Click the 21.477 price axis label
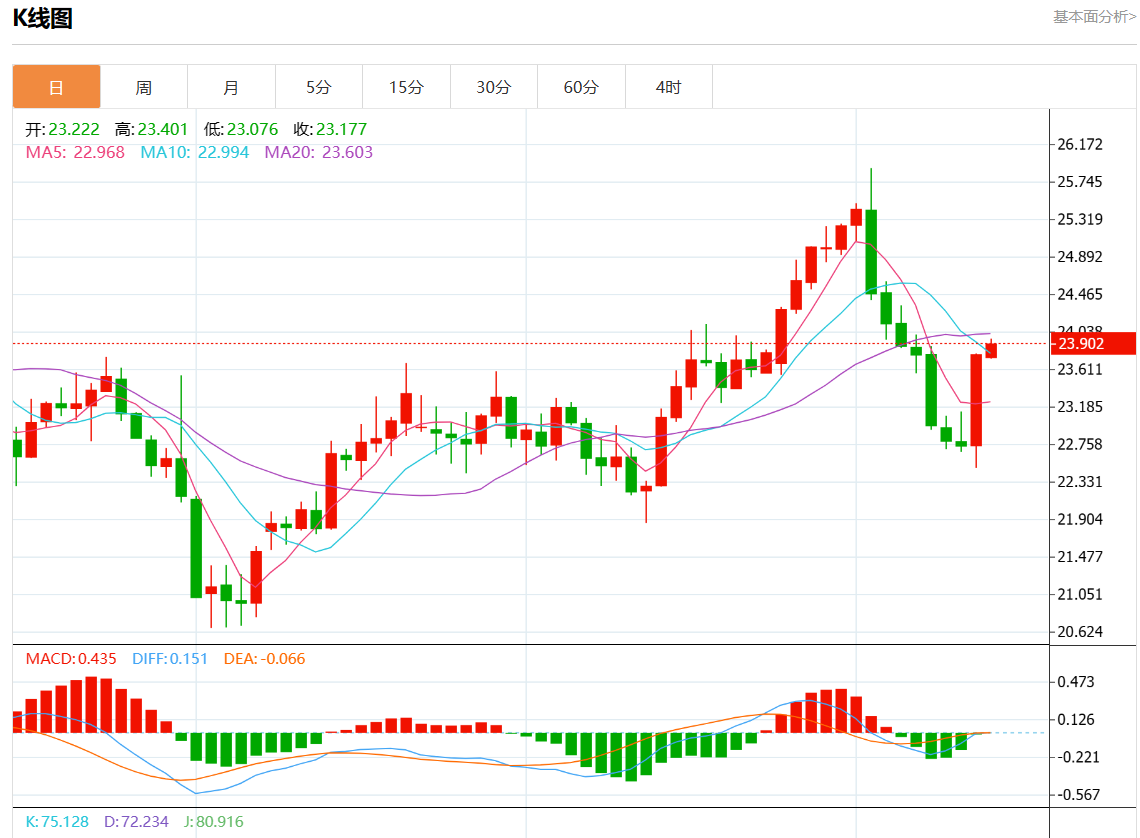The height and width of the screenshot is (838, 1140). coord(1080,557)
